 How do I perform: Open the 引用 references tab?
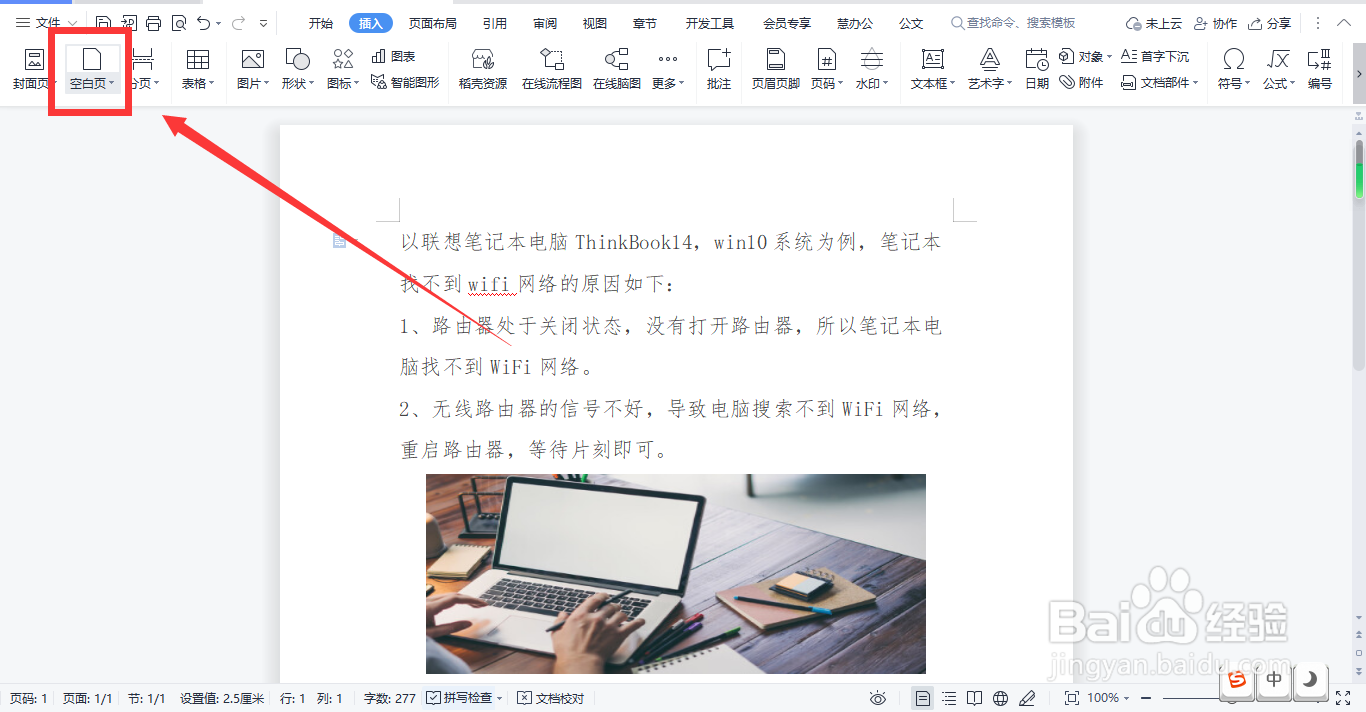(x=494, y=23)
